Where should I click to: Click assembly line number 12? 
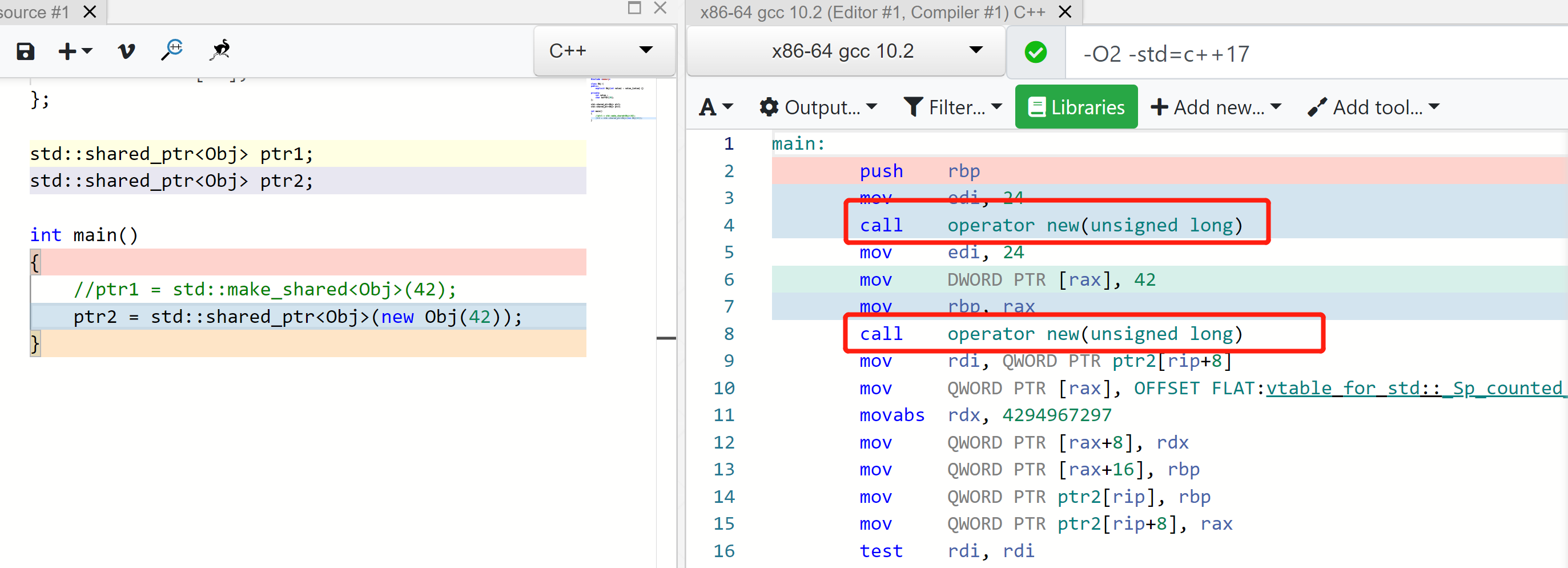tap(723, 442)
